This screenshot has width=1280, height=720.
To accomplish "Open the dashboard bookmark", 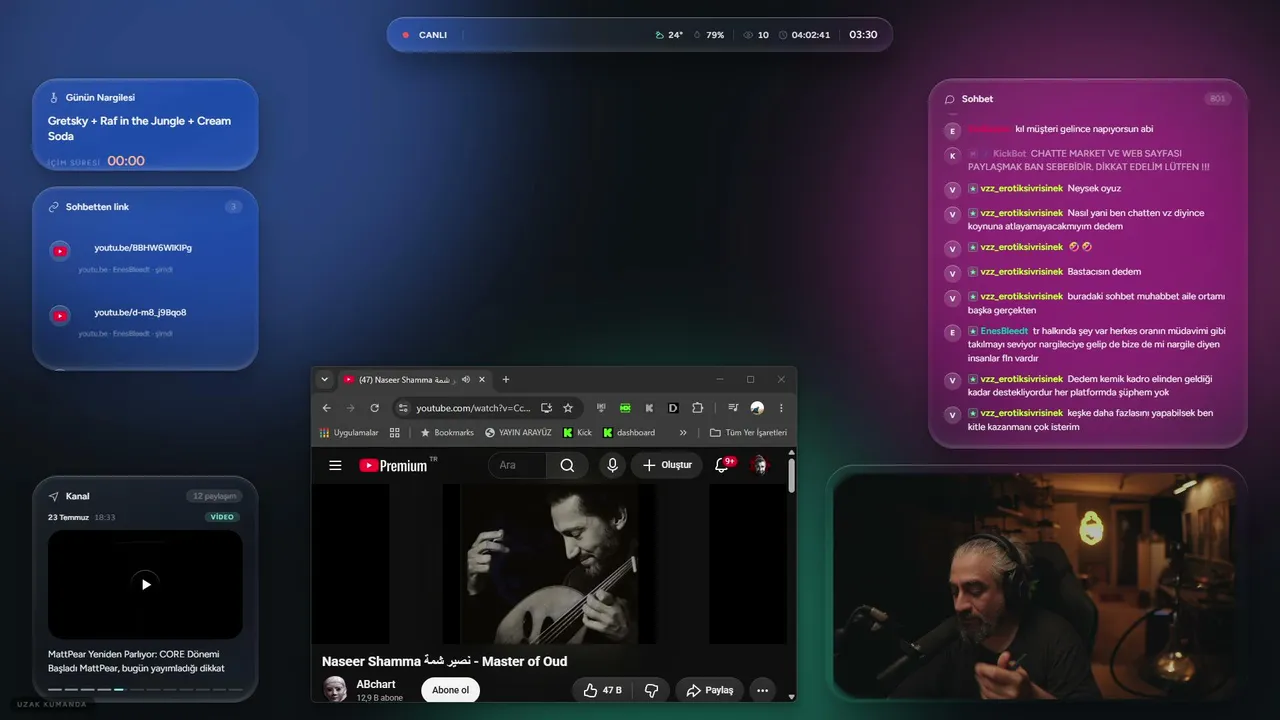I will [x=628, y=433].
